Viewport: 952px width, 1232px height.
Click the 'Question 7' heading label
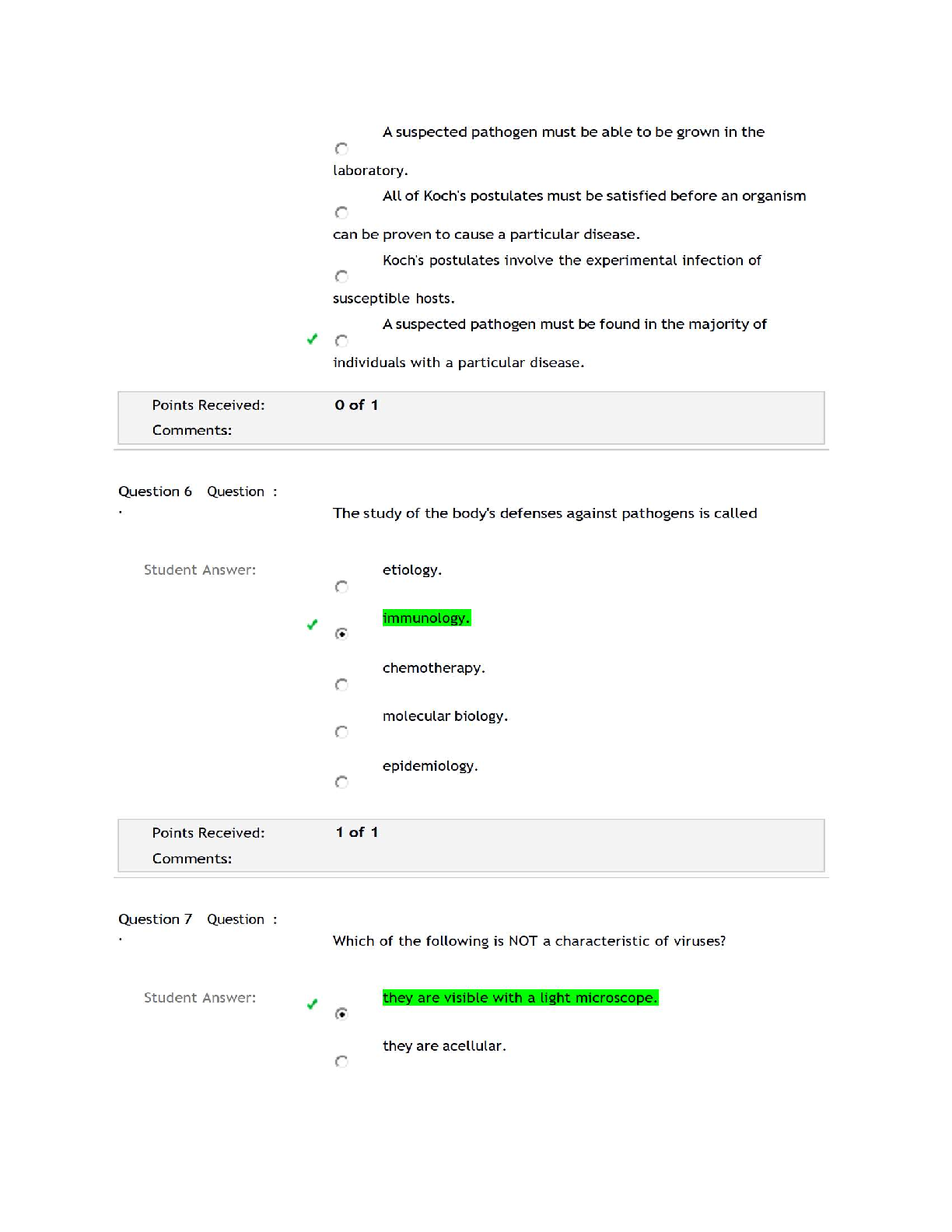tap(155, 919)
